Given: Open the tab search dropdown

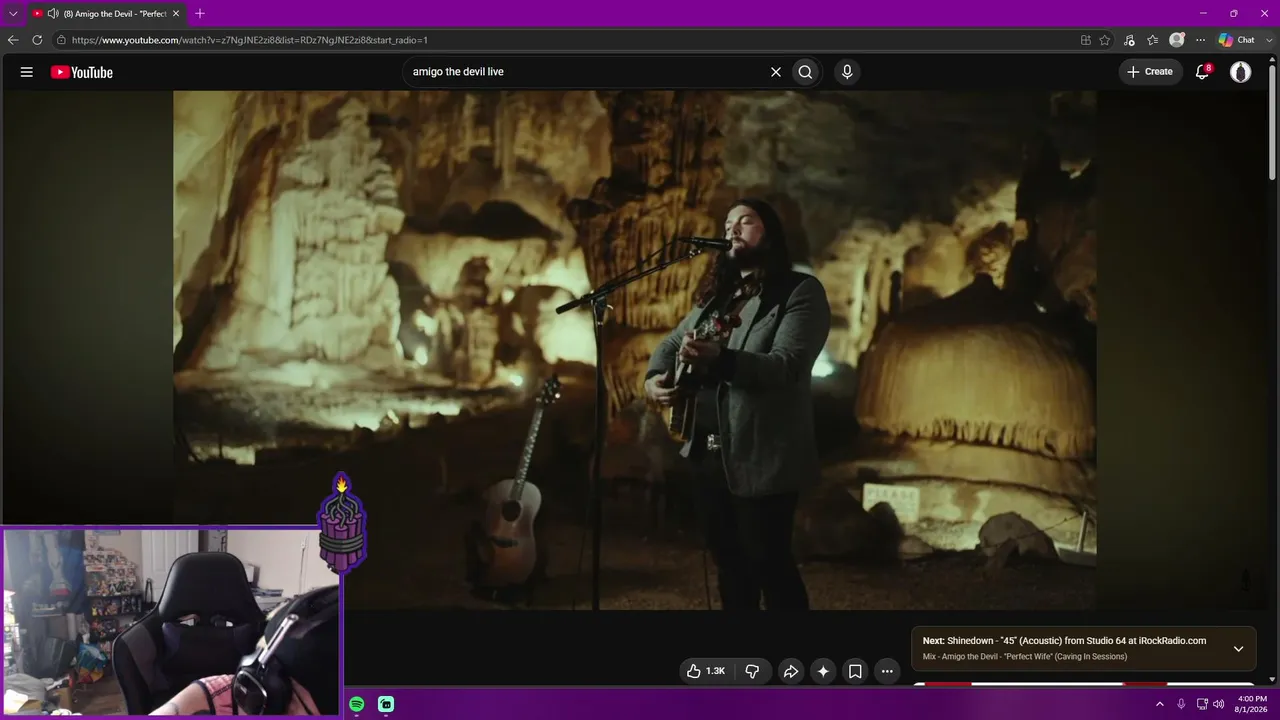Looking at the screenshot, I should pyautogui.click(x=13, y=14).
